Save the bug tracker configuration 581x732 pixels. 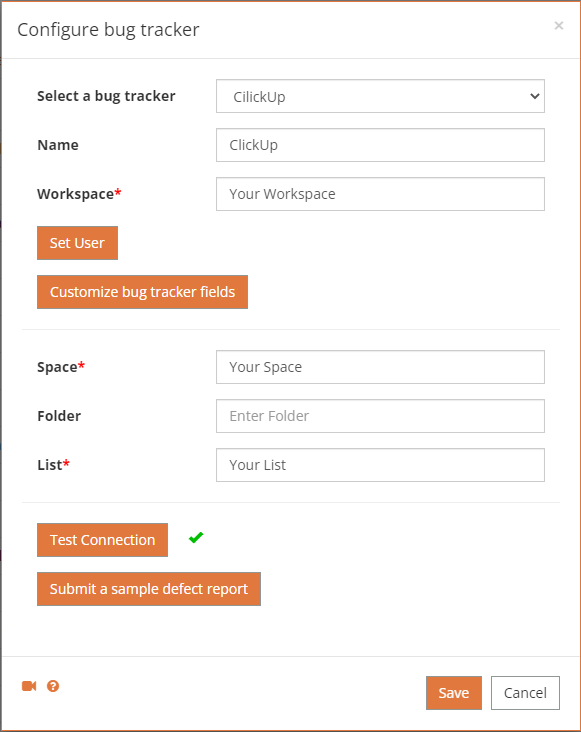[454, 693]
